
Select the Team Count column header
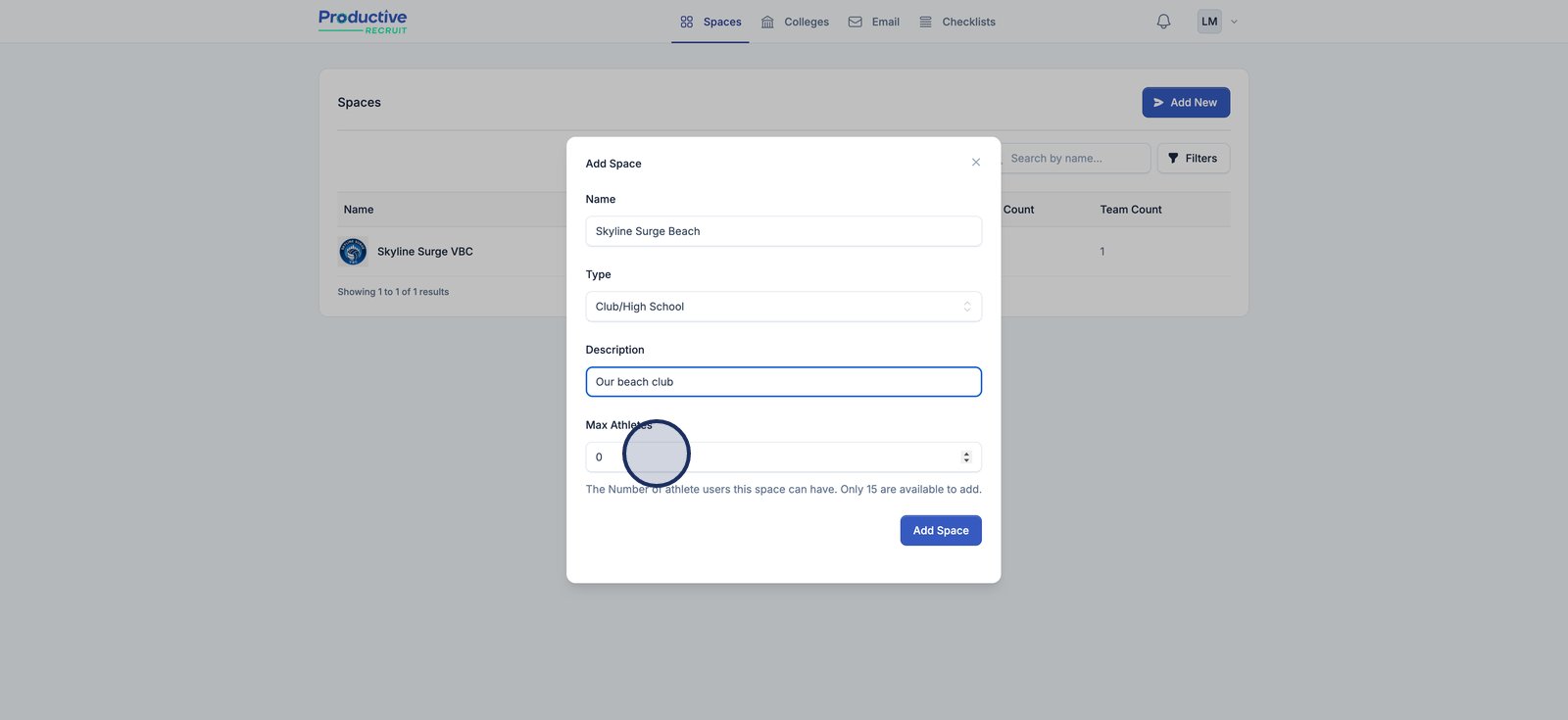coord(1130,210)
